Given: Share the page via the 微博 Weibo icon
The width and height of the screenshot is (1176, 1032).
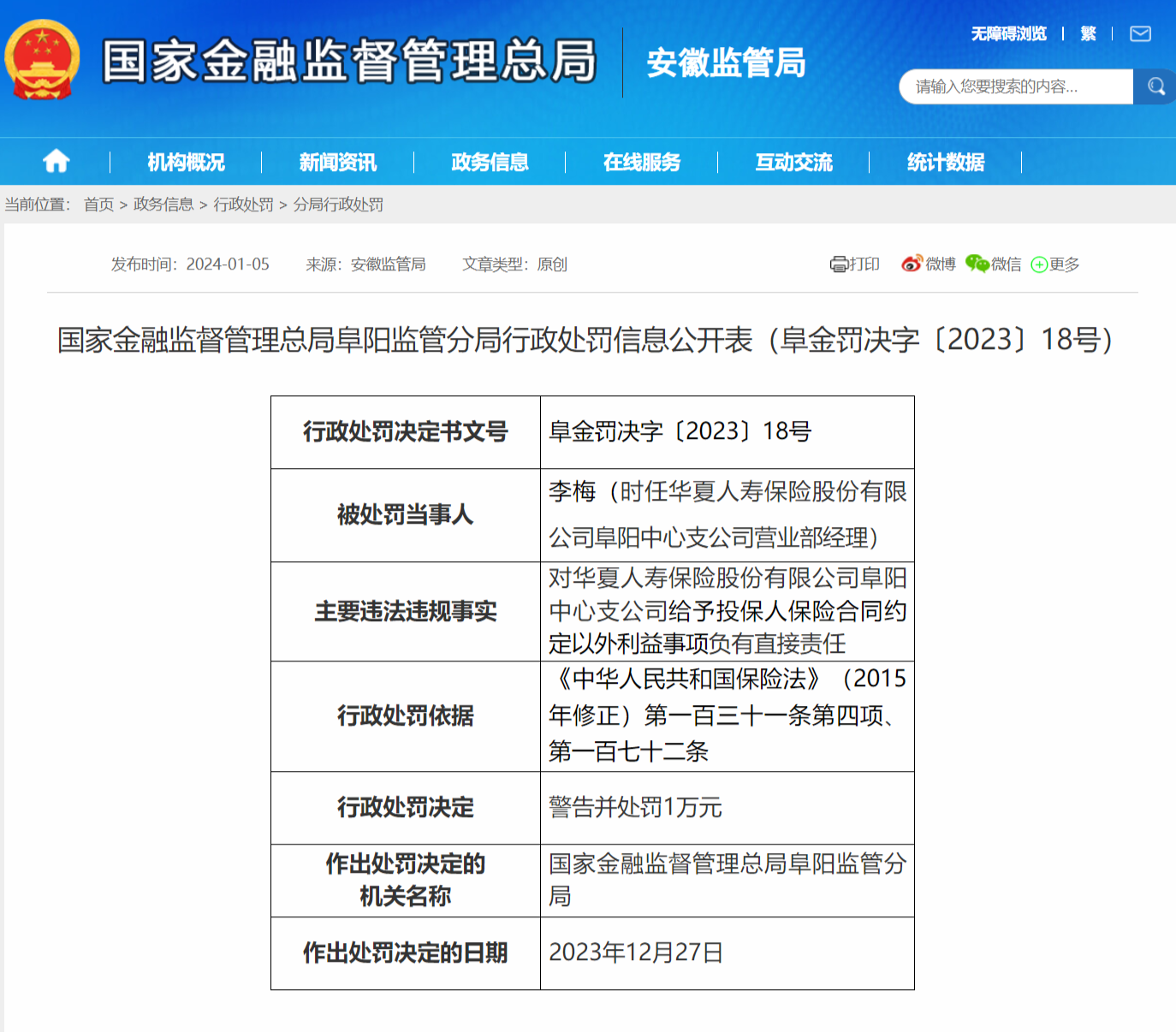Looking at the screenshot, I should point(928,264).
